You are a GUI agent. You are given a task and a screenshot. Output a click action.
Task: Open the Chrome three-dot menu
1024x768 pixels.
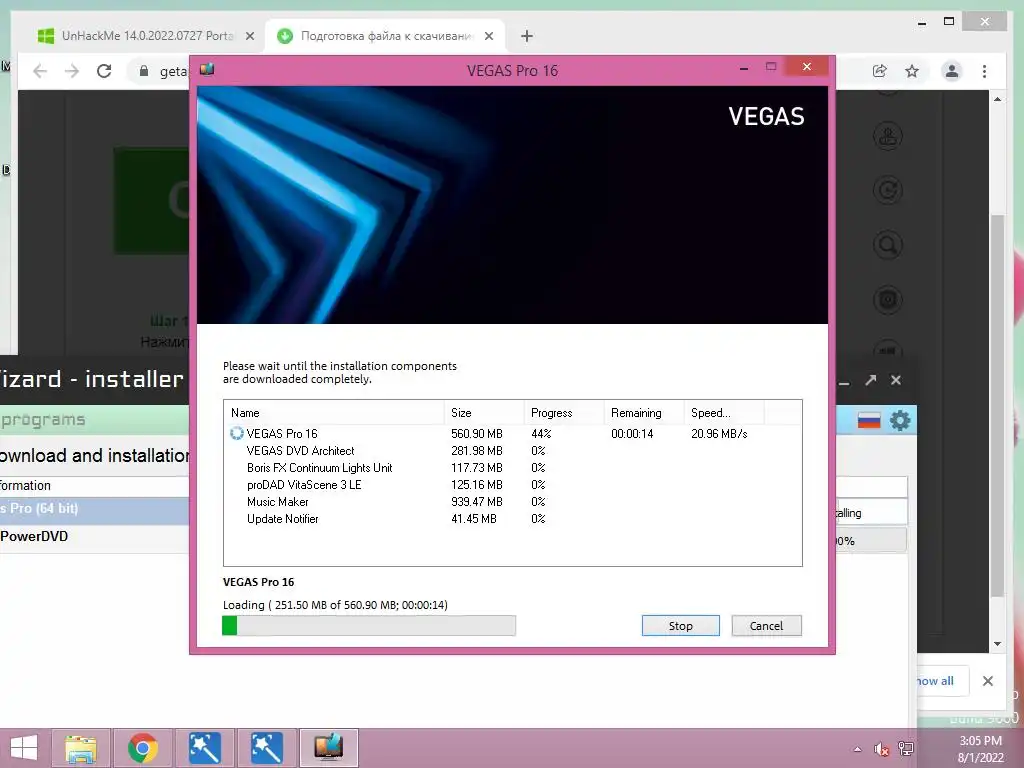pos(984,71)
